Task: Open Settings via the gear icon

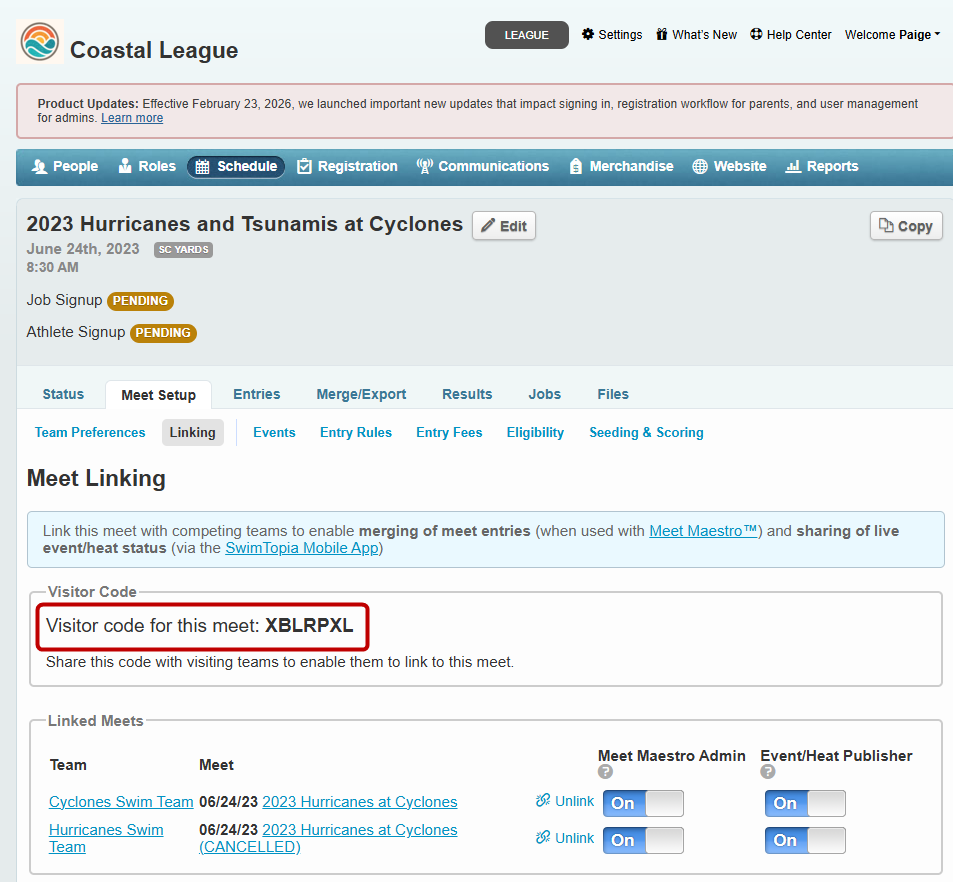Action: click(588, 34)
